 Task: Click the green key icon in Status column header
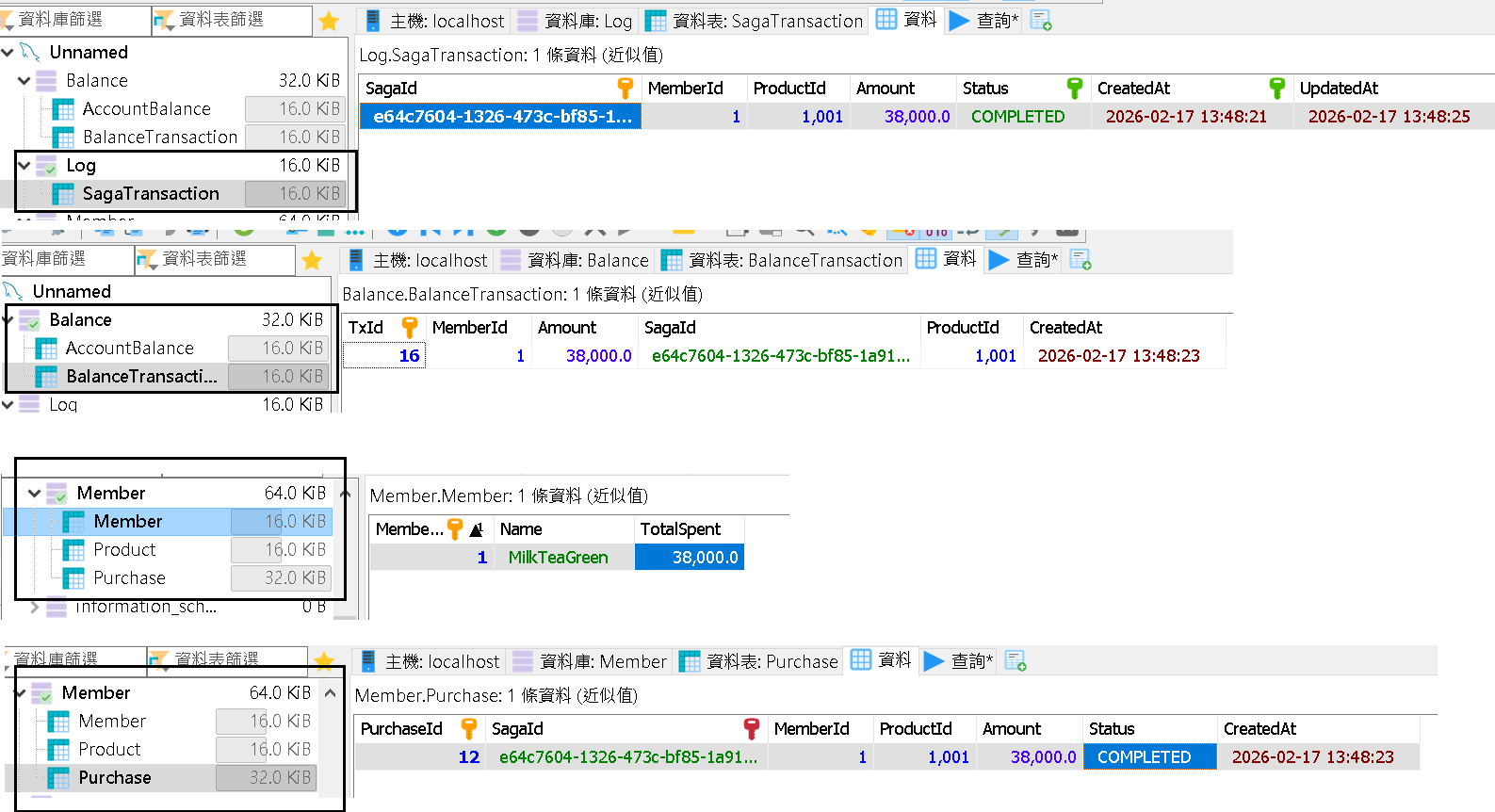(1074, 89)
